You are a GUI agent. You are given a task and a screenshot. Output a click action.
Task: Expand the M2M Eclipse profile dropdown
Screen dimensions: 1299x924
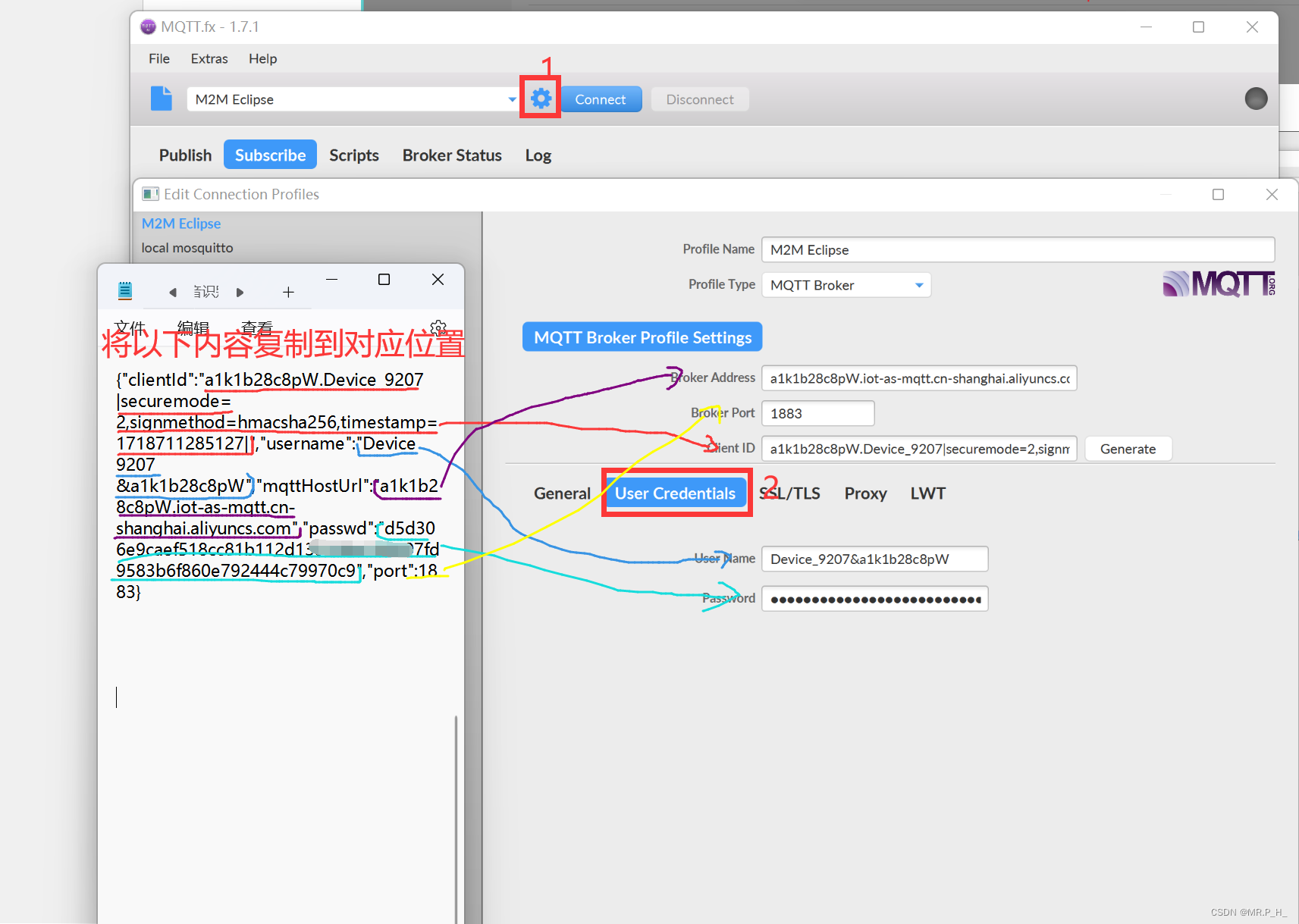click(512, 99)
